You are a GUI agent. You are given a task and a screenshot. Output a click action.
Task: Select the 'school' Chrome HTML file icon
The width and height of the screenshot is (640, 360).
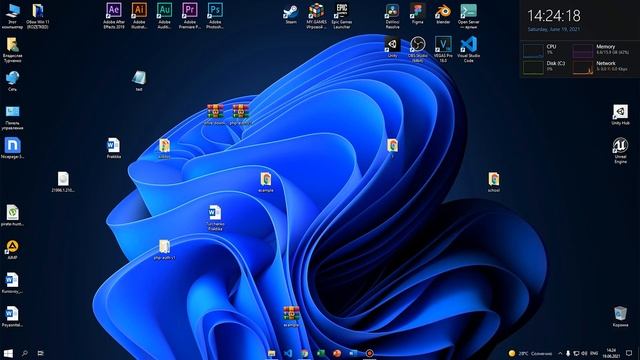tap(493, 182)
